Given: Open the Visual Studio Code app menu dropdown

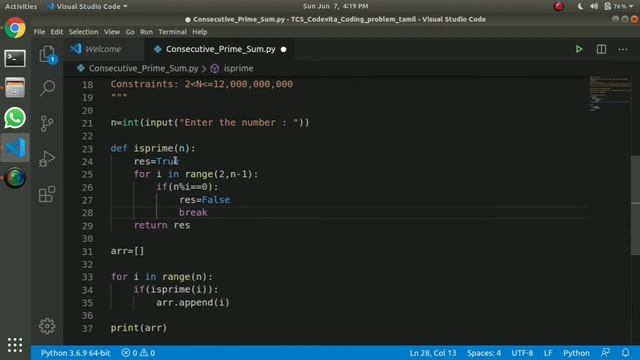Looking at the screenshot, I should click(87, 6).
